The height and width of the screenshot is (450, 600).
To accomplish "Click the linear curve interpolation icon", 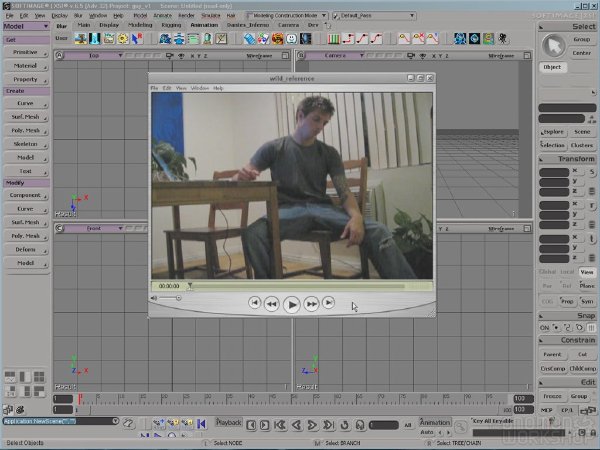I will point(362,39).
